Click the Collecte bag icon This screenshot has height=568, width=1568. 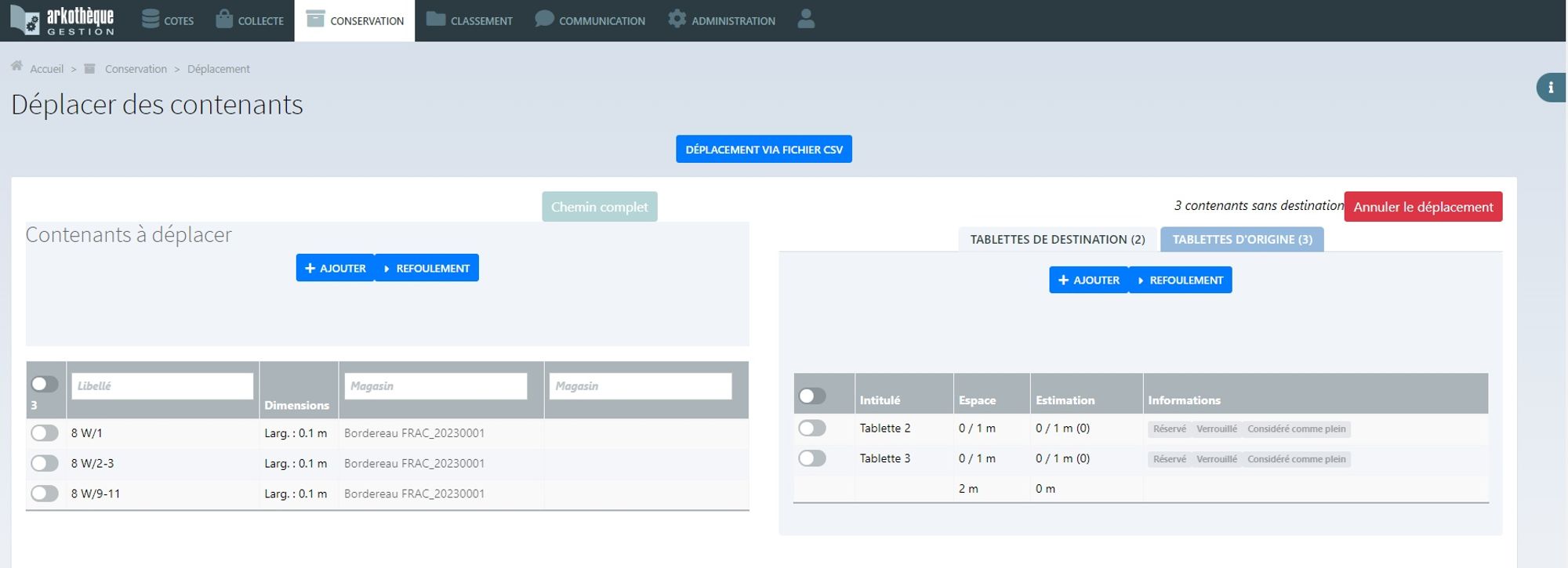click(x=224, y=20)
